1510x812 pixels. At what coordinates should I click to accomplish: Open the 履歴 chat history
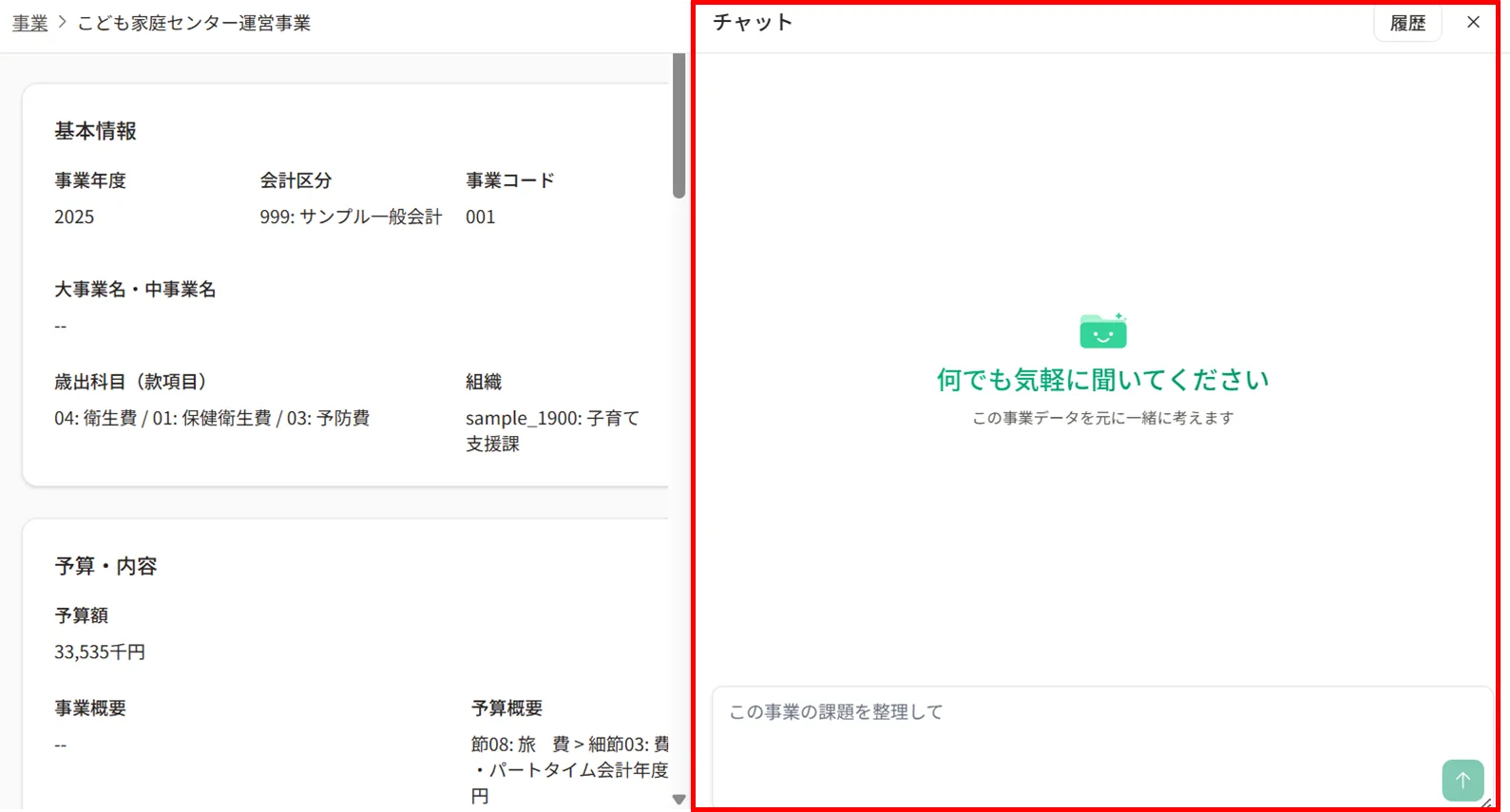click(1407, 23)
